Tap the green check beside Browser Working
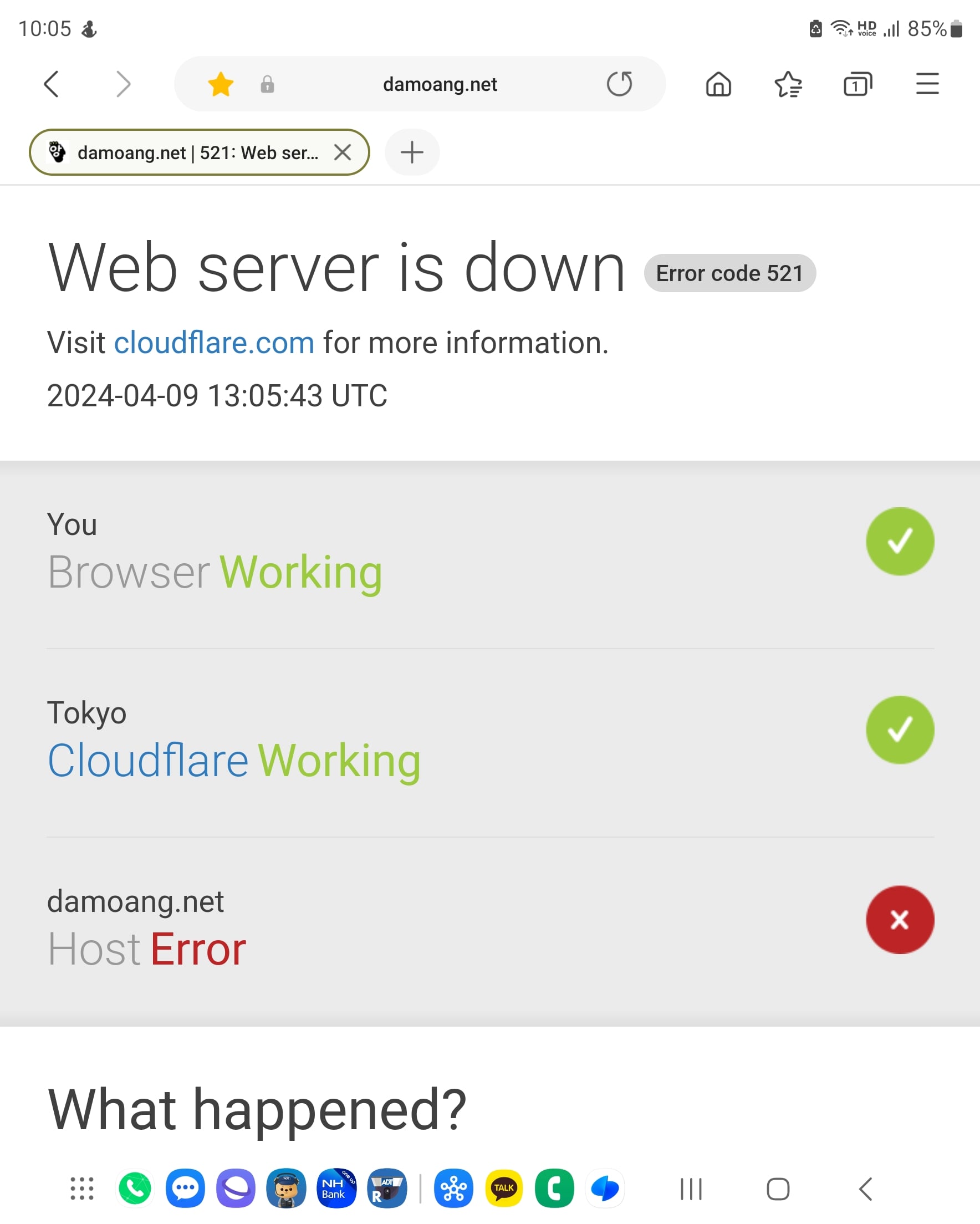980x1224 pixels. click(x=900, y=541)
